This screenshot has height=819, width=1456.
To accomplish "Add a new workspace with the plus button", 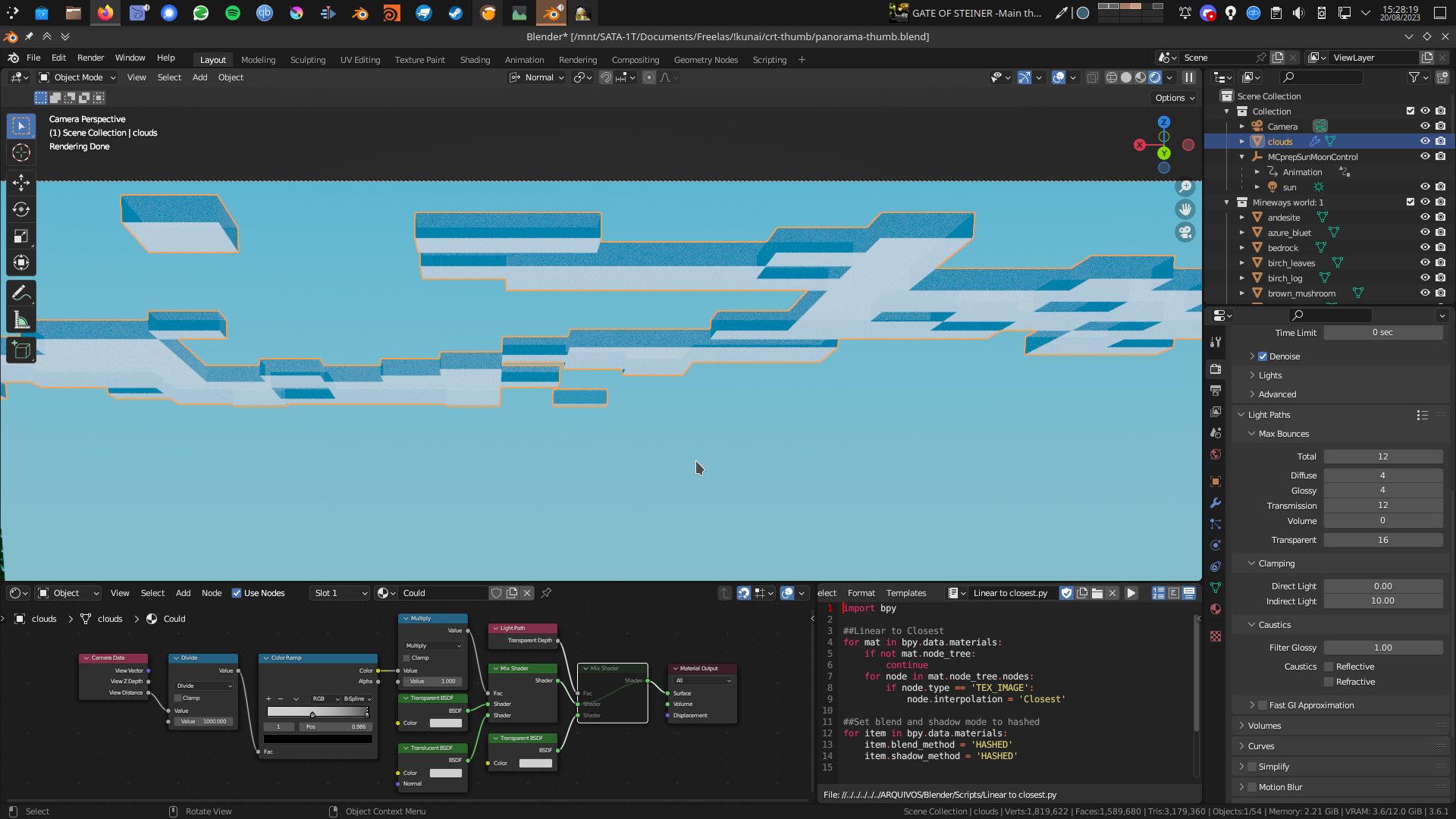I will click(x=802, y=60).
